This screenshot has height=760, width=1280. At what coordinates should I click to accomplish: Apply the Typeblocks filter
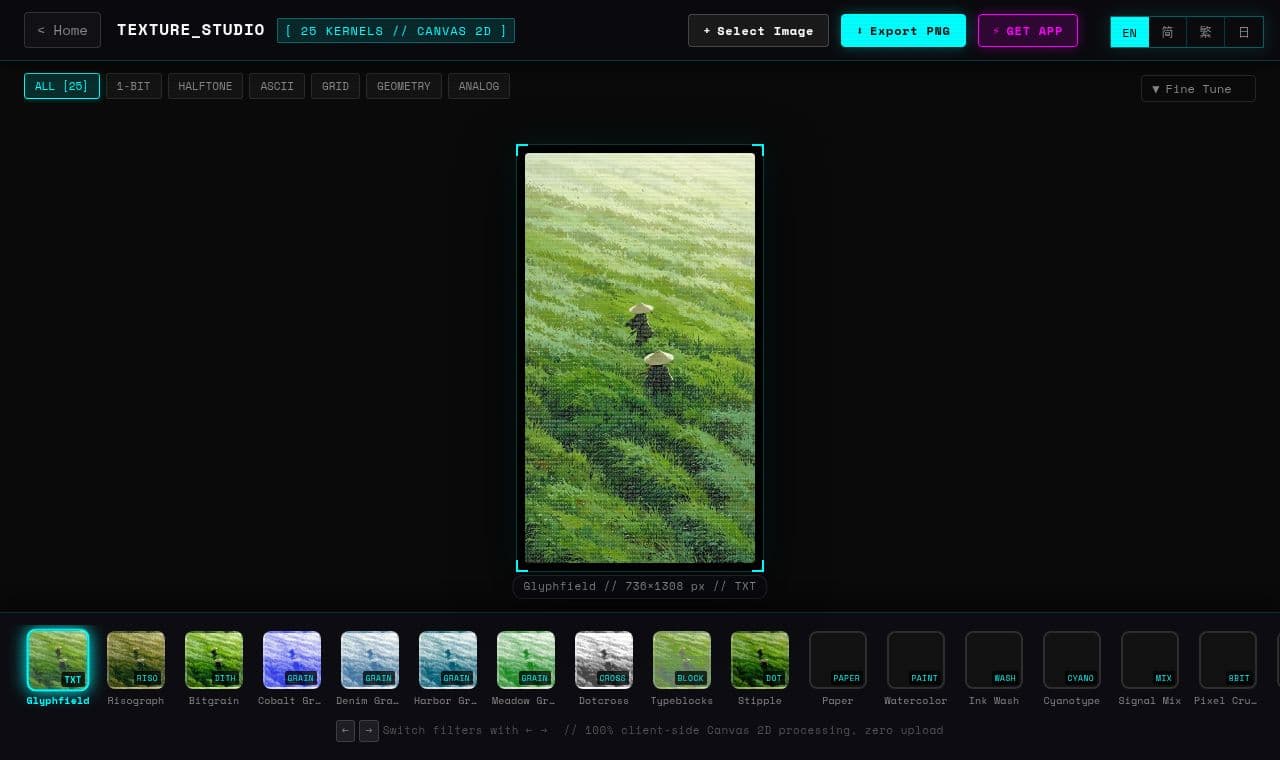click(x=682, y=660)
